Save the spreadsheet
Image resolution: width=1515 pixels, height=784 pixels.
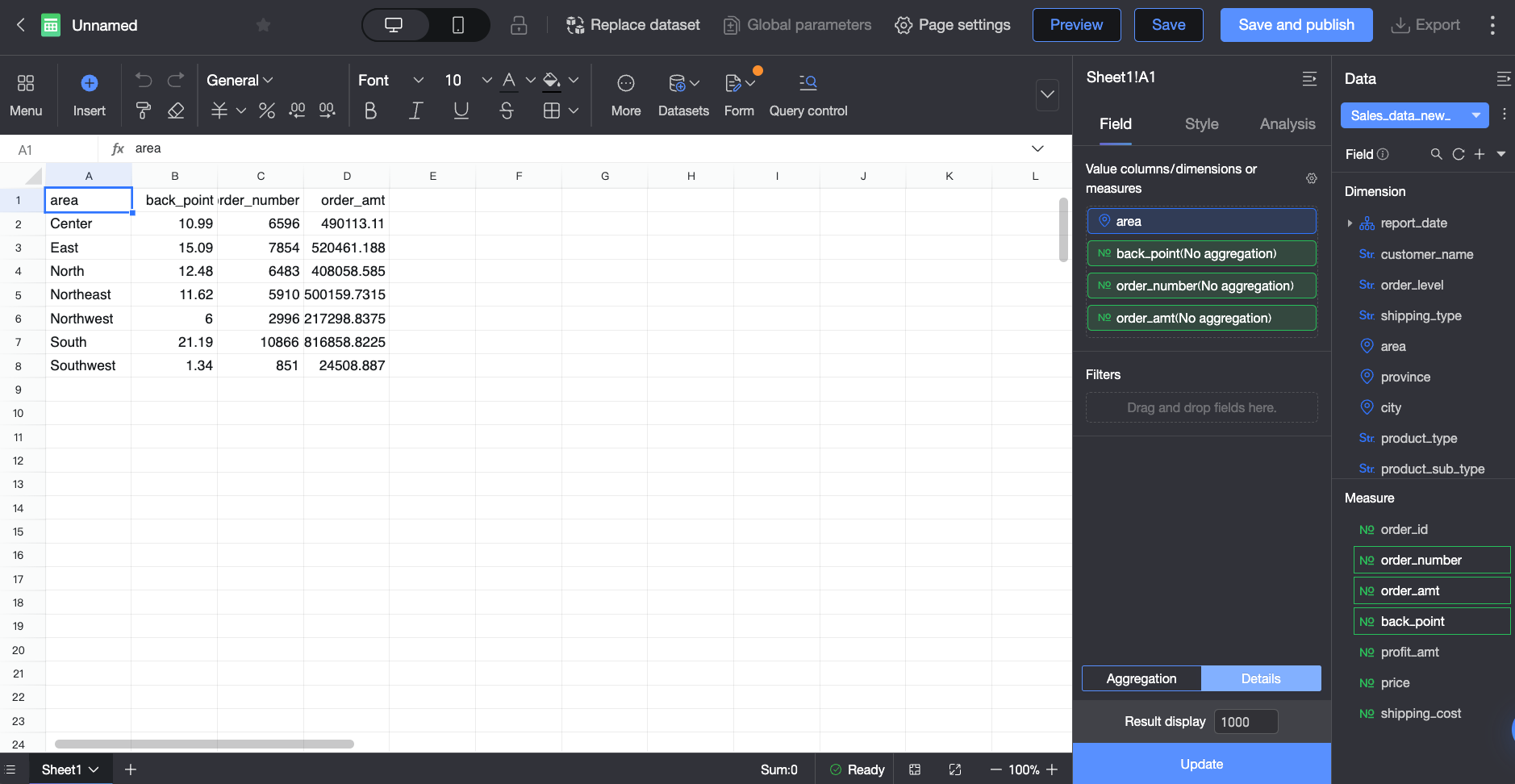pos(1168,25)
